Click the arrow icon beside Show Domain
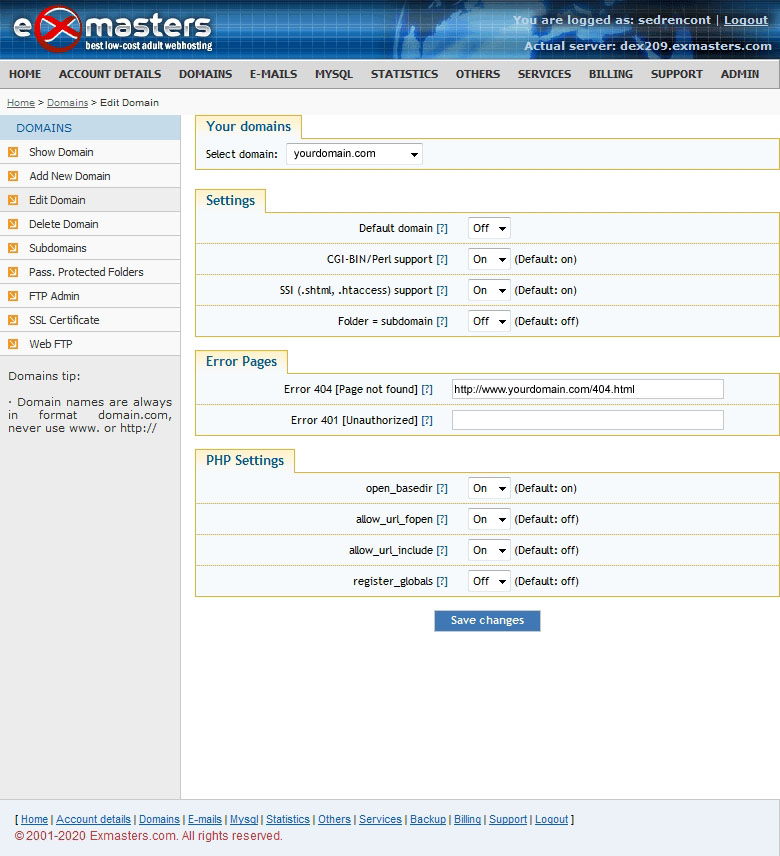The width and height of the screenshot is (780, 856). pos(13,152)
